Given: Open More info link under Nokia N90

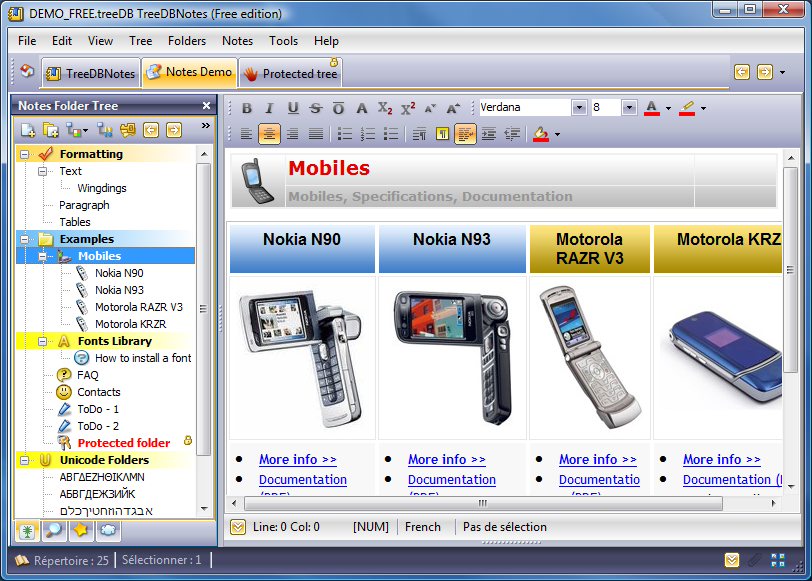Looking at the screenshot, I should pyautogui.click(x=298, y=459).
